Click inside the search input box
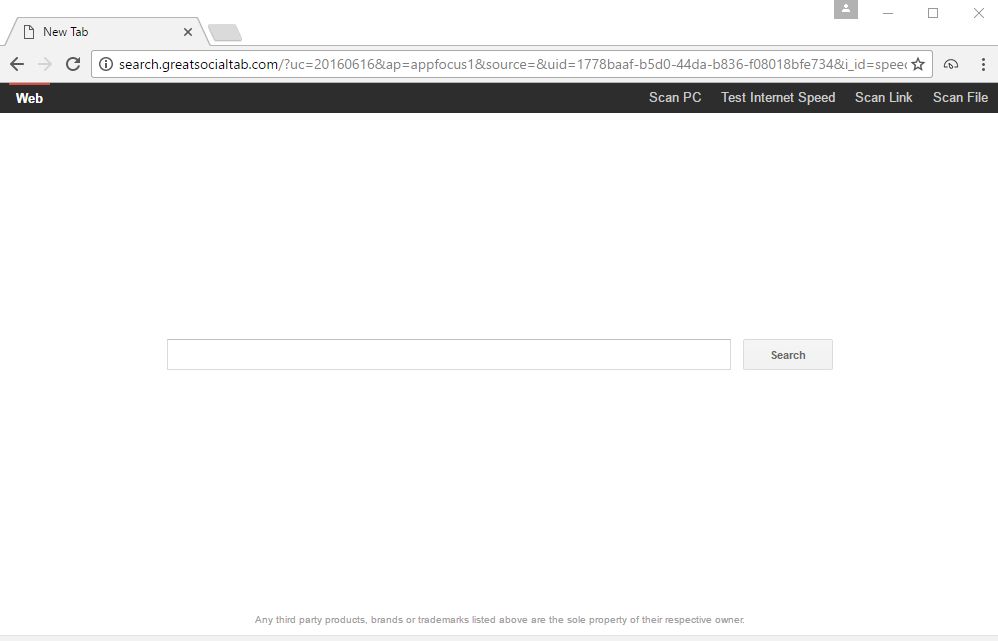The height and width of the screenshot is (641, 998). [x=448, y=354]
